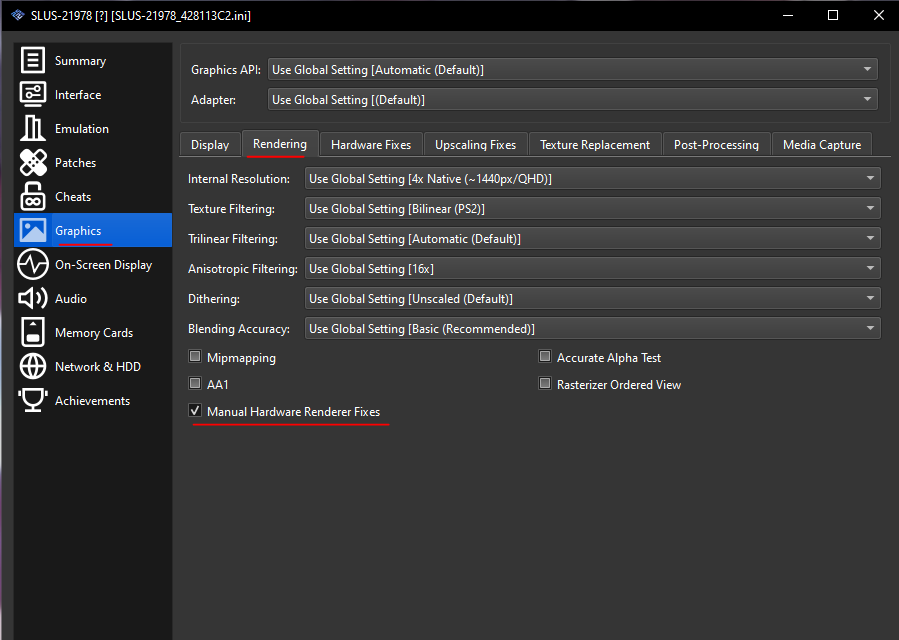The image size is (899, 640).
Task: Open the Dithering dropdown
Action: (x=592, y=298)
